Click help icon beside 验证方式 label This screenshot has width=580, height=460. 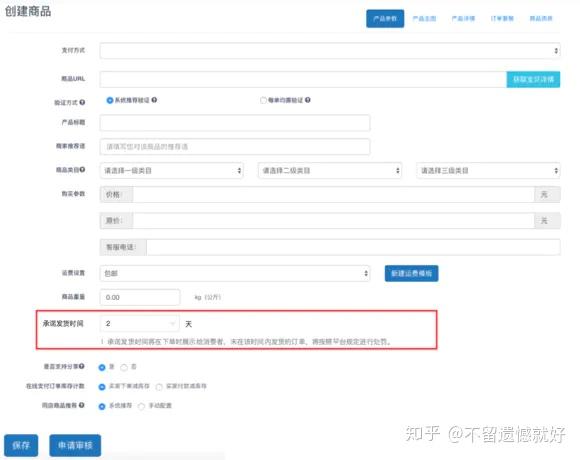tap(82, 102)
